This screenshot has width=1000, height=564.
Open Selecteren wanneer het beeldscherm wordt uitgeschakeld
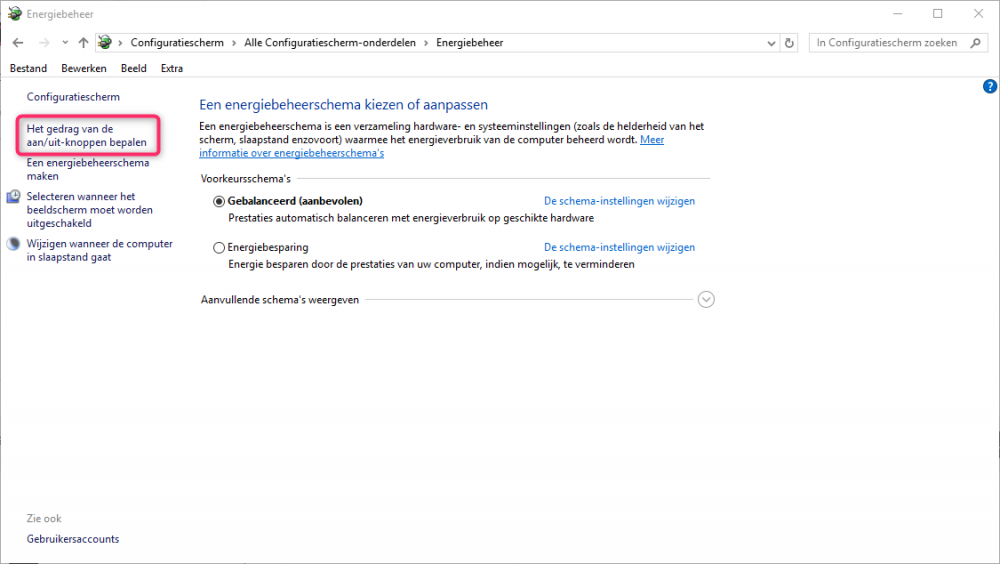[x=89, y=210]
